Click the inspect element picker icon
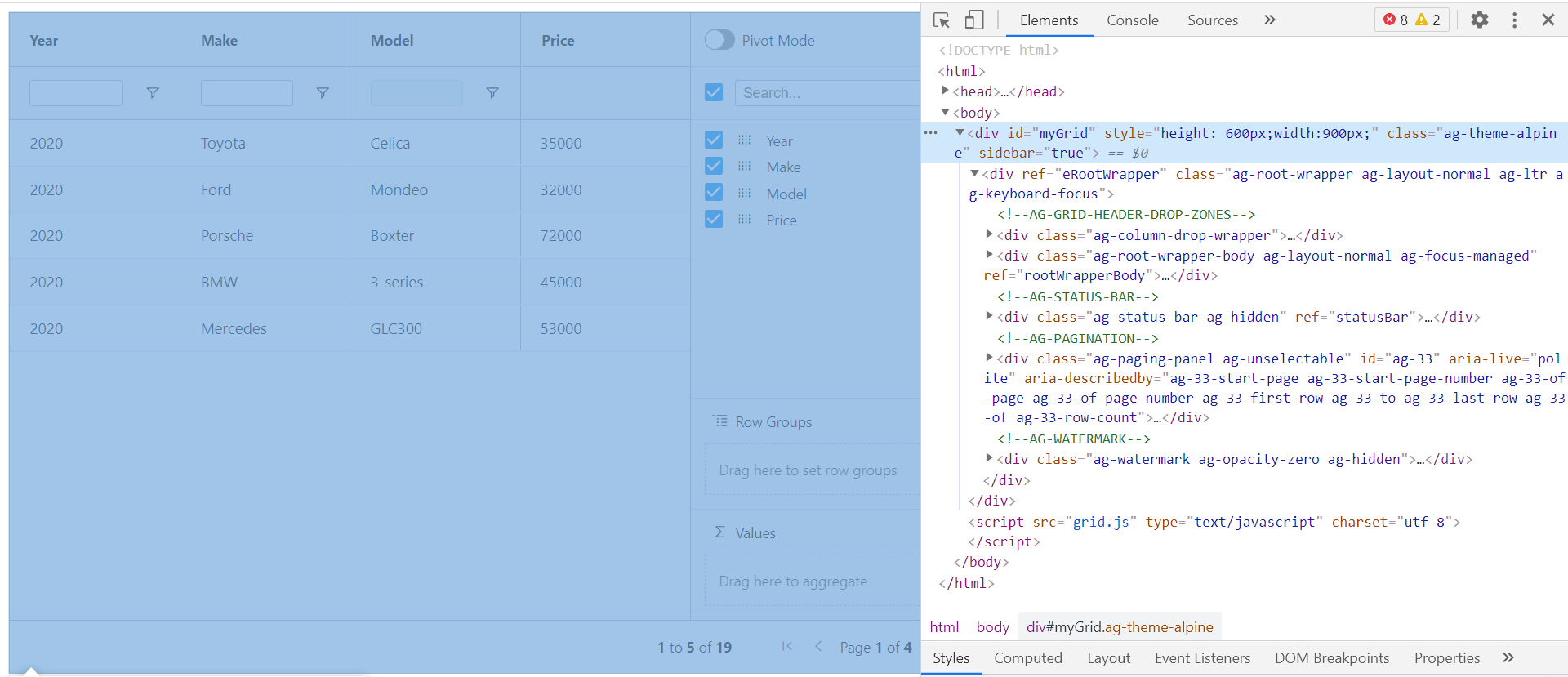 coord(942,20)
